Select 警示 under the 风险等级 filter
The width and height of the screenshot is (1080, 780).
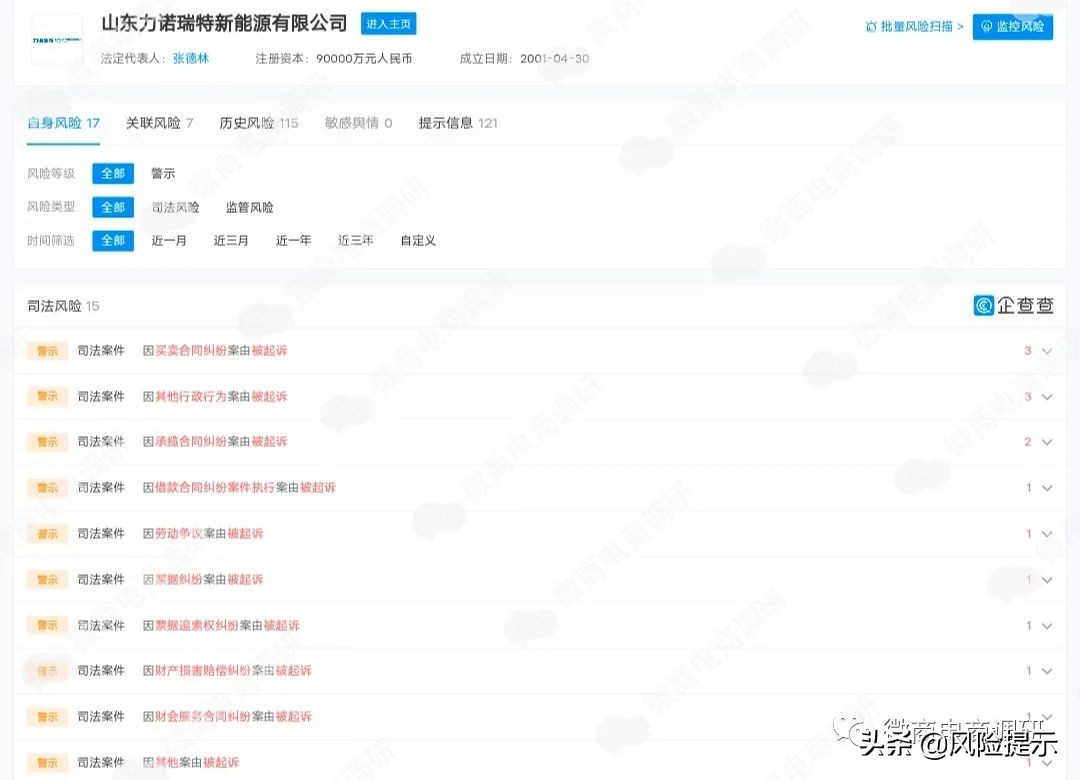(162, 173)
